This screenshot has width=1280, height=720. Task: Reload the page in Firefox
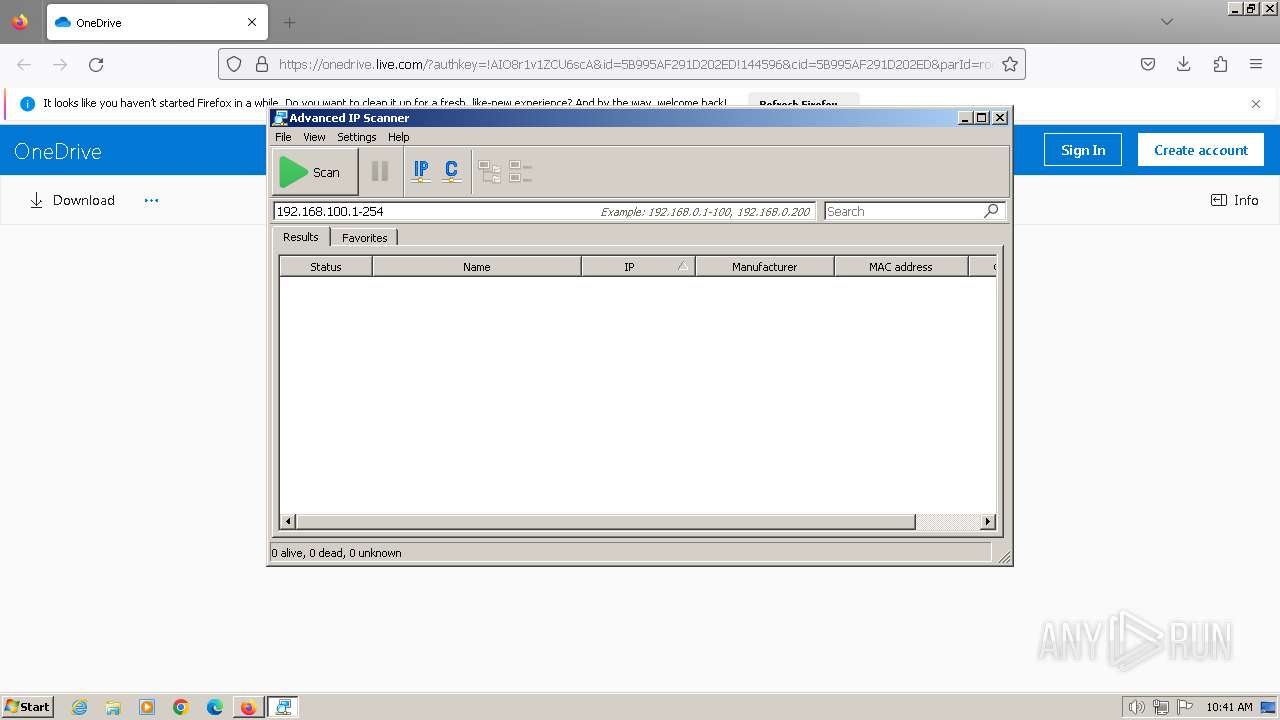click(96, 64)
